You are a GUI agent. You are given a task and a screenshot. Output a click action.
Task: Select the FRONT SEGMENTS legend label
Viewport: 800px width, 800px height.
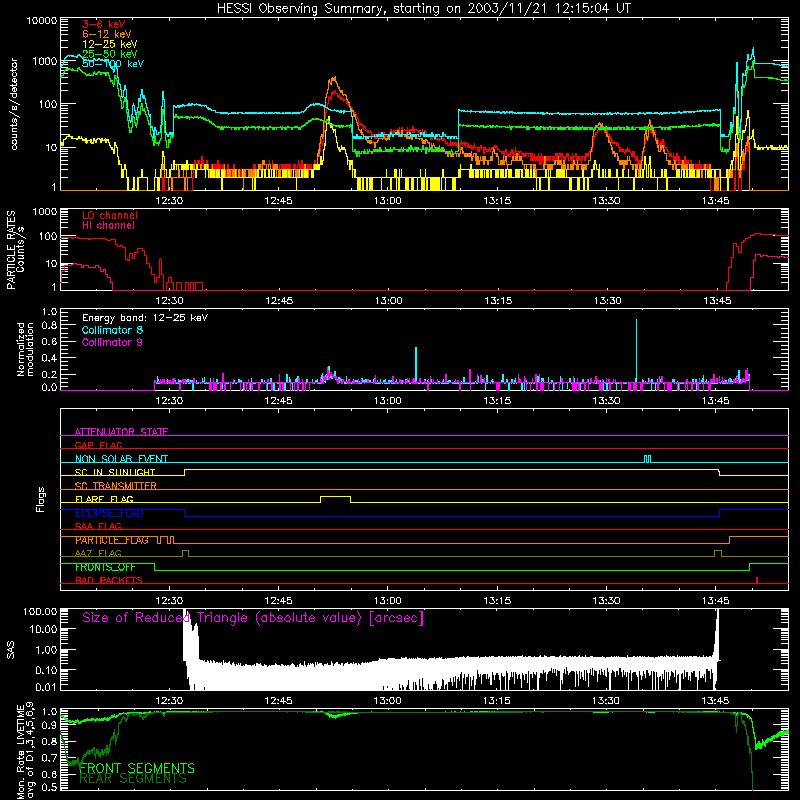tap(137, 768)
